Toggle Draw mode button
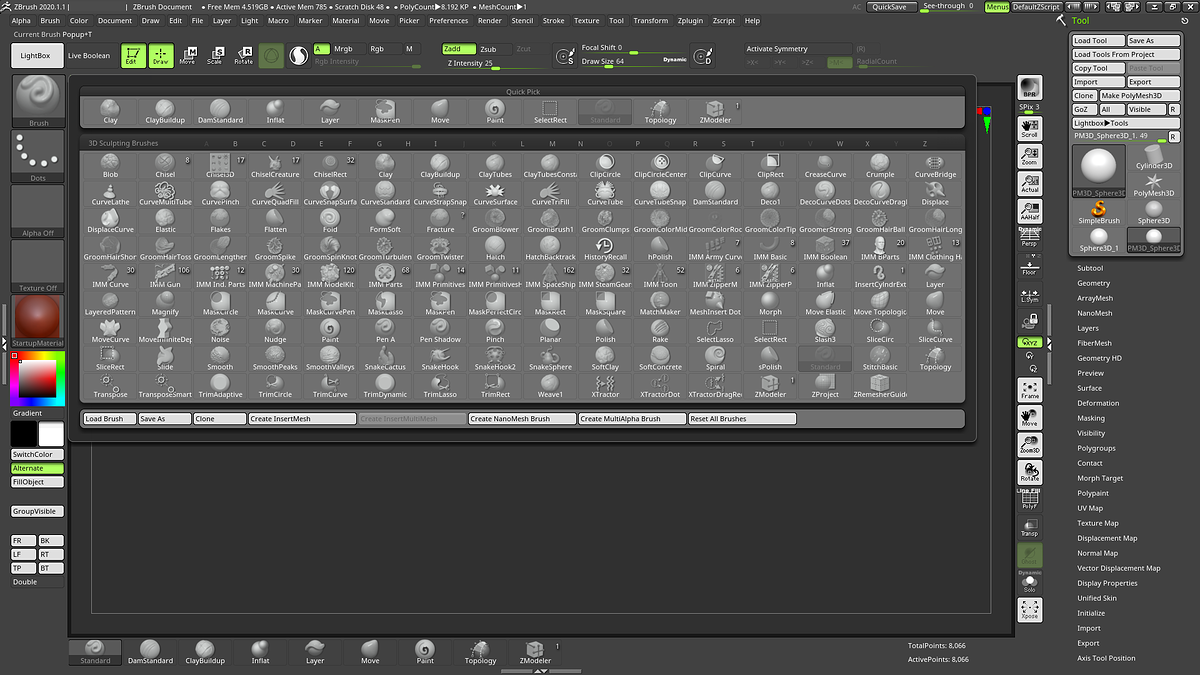This screenshot has height=675, width=1200. click(160, 56)
